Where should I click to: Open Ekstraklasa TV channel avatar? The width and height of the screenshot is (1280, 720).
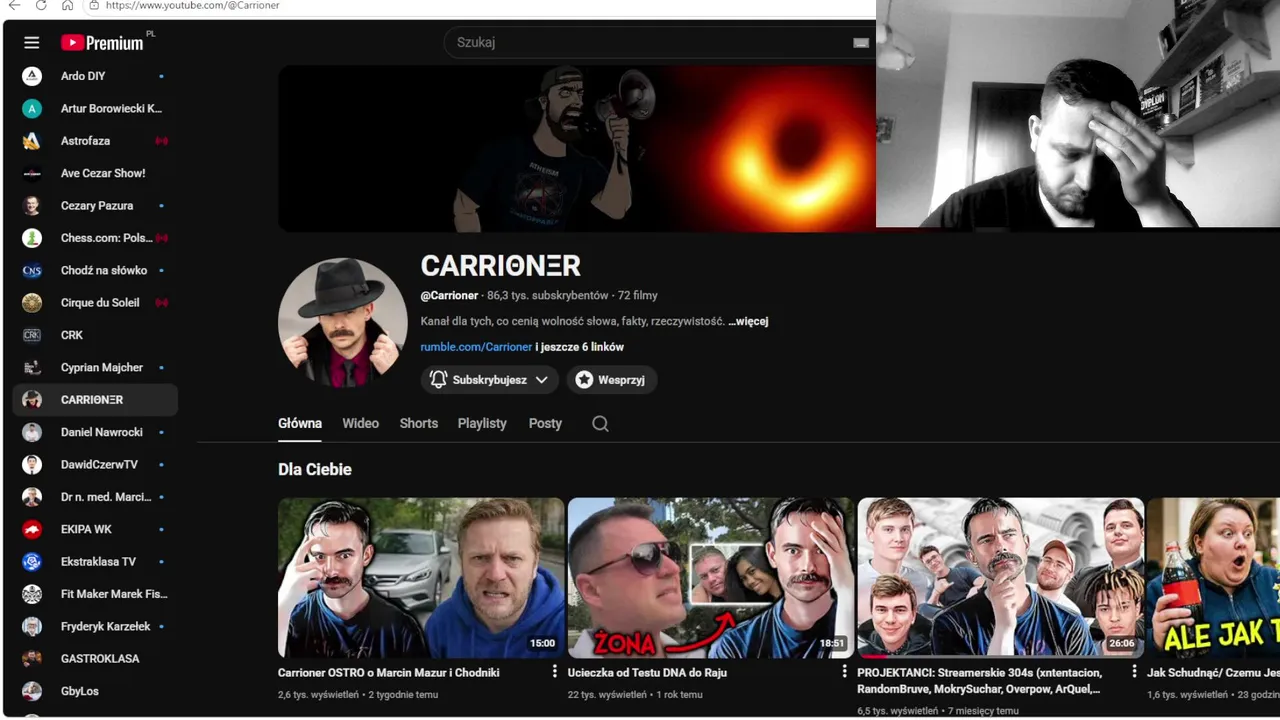(x=32, y=561)
